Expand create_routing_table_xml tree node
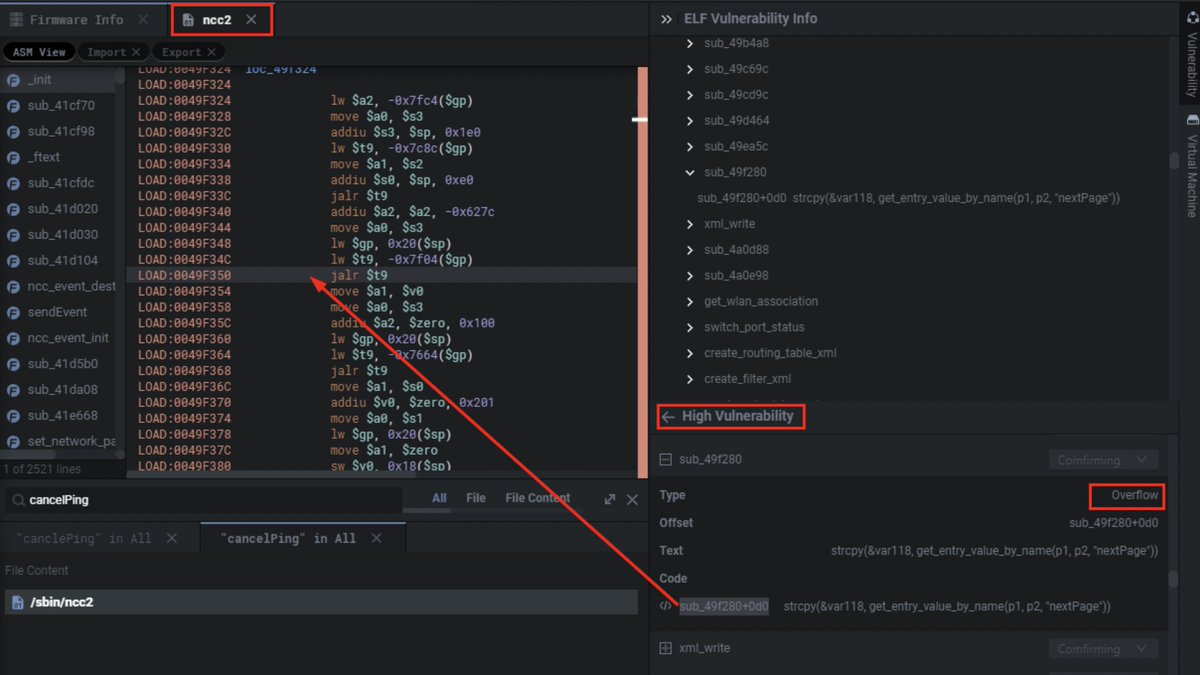Screen dimensions: 1200x675 click(690, 353)
